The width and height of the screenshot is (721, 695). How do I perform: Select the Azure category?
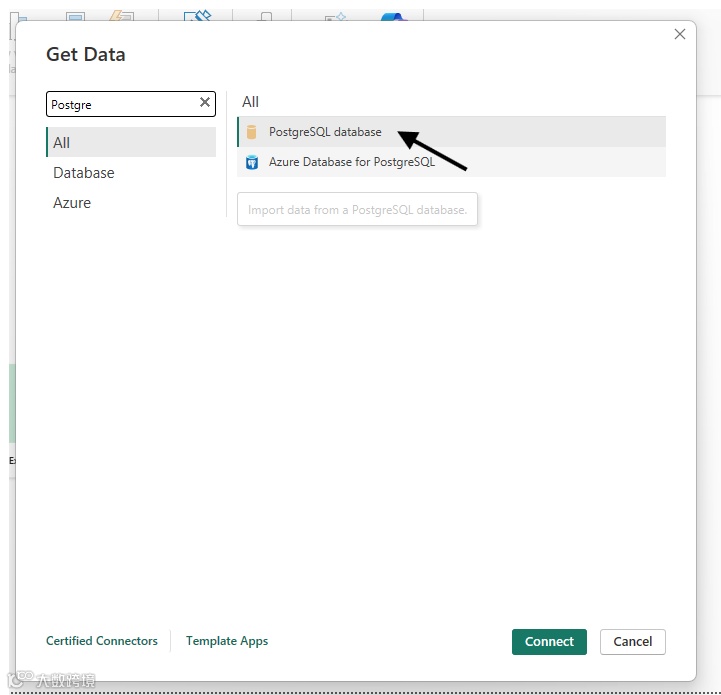point(131,202)
